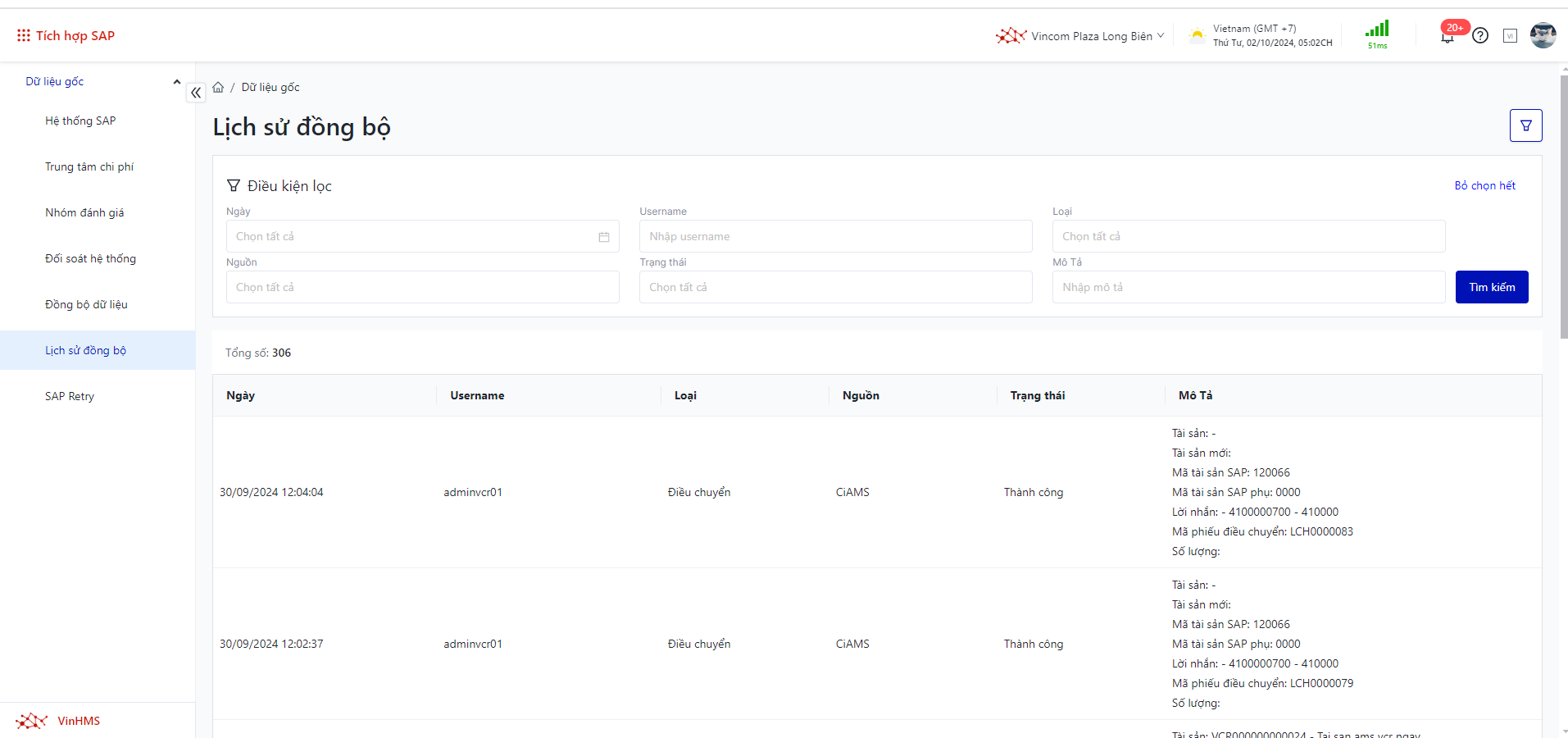
Task: Expand the Nguồn filter dropdown
Action: click(x=422, y=287)
